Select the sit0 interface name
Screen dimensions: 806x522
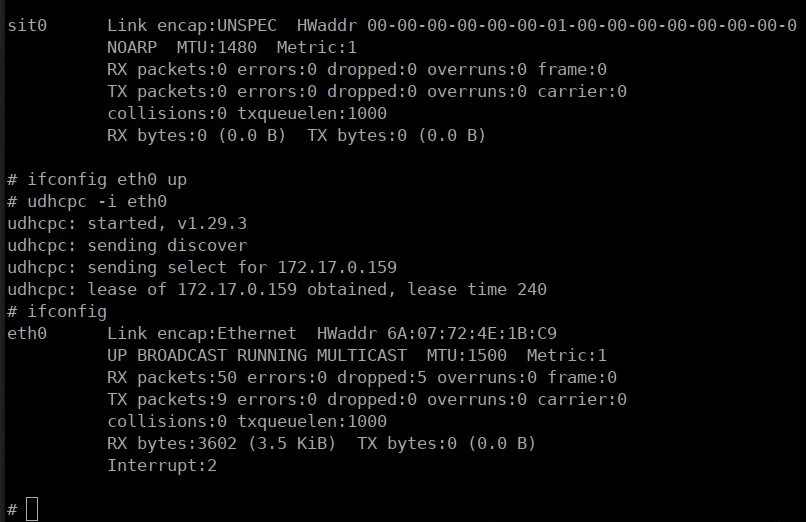[27, 25]
